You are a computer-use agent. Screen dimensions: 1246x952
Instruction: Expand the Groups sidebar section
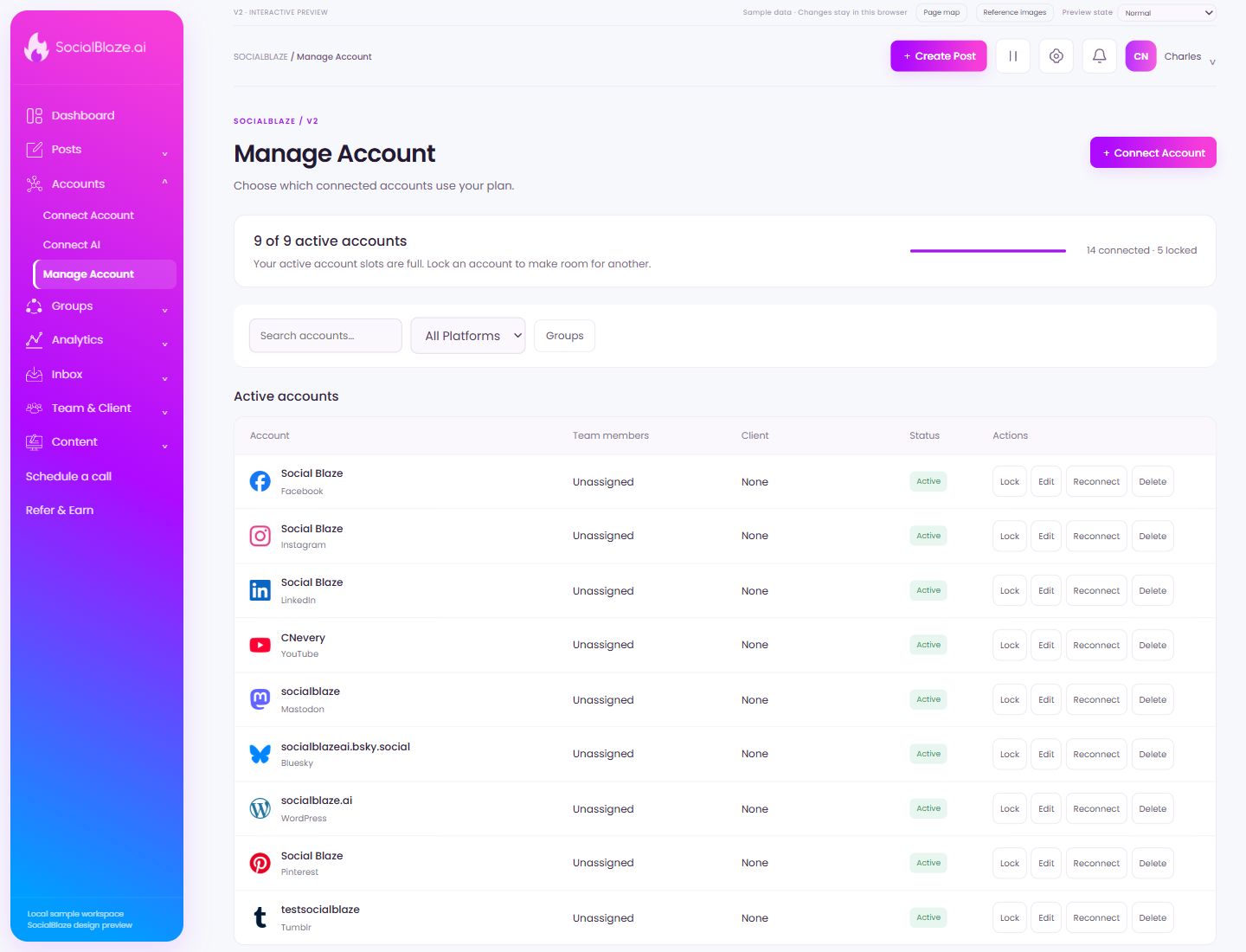pos(164,310)
